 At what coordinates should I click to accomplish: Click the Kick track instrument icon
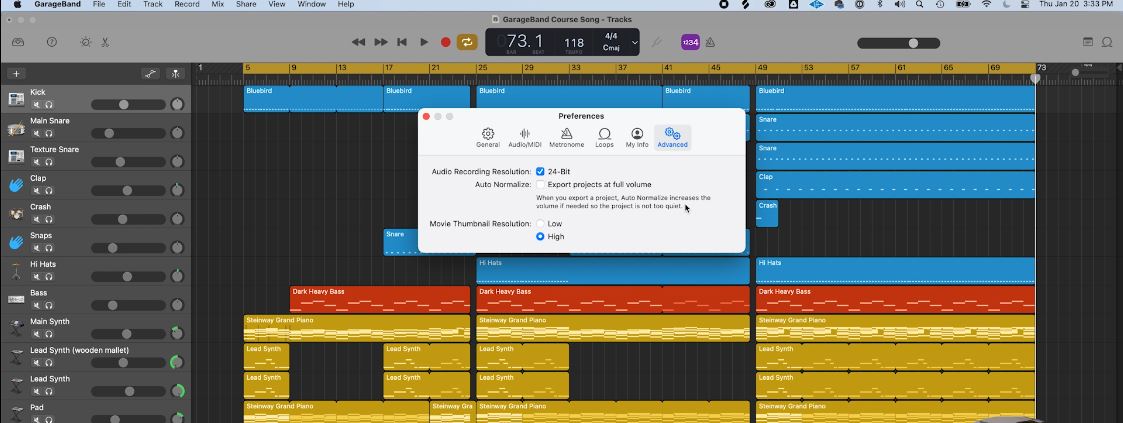click(x=16, y=99)
